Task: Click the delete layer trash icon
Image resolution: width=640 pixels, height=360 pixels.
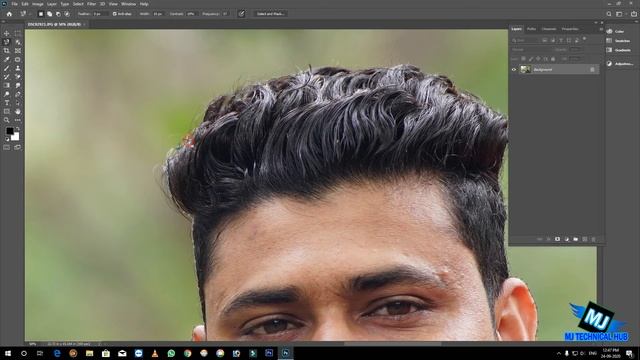Action: [593, 239]
